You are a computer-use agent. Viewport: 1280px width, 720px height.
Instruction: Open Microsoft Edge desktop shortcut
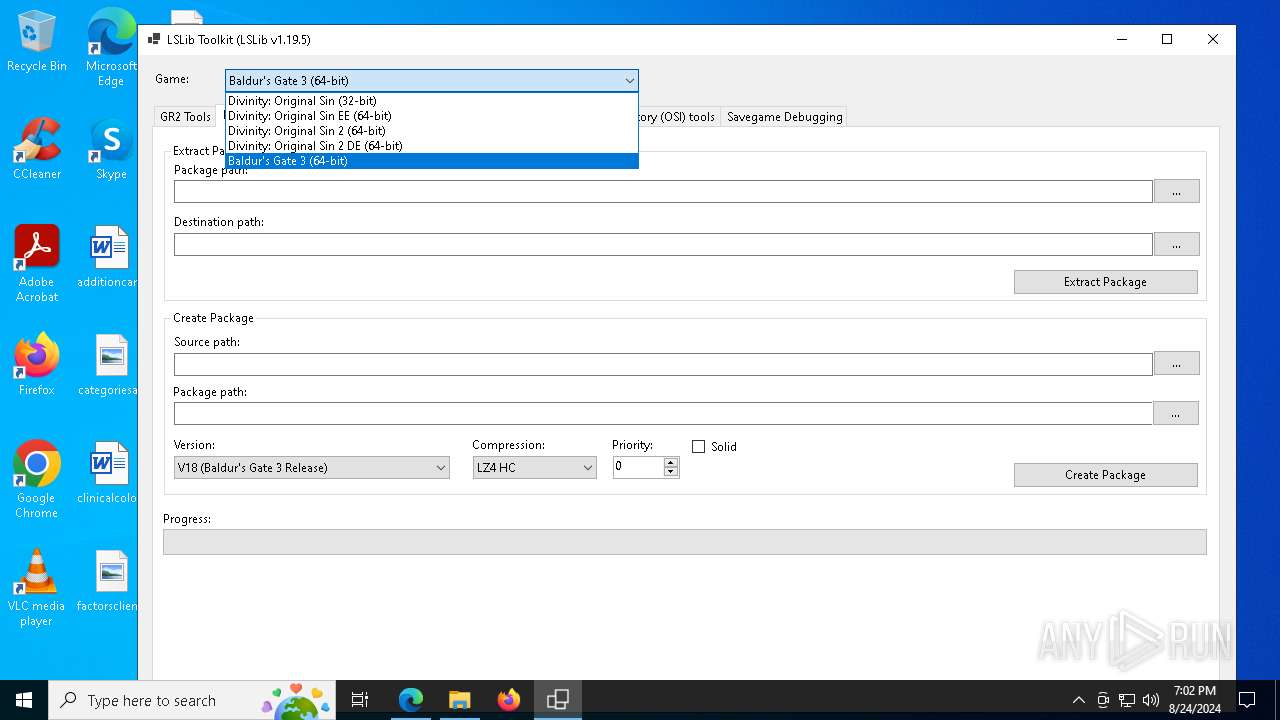tap(111, 47)
